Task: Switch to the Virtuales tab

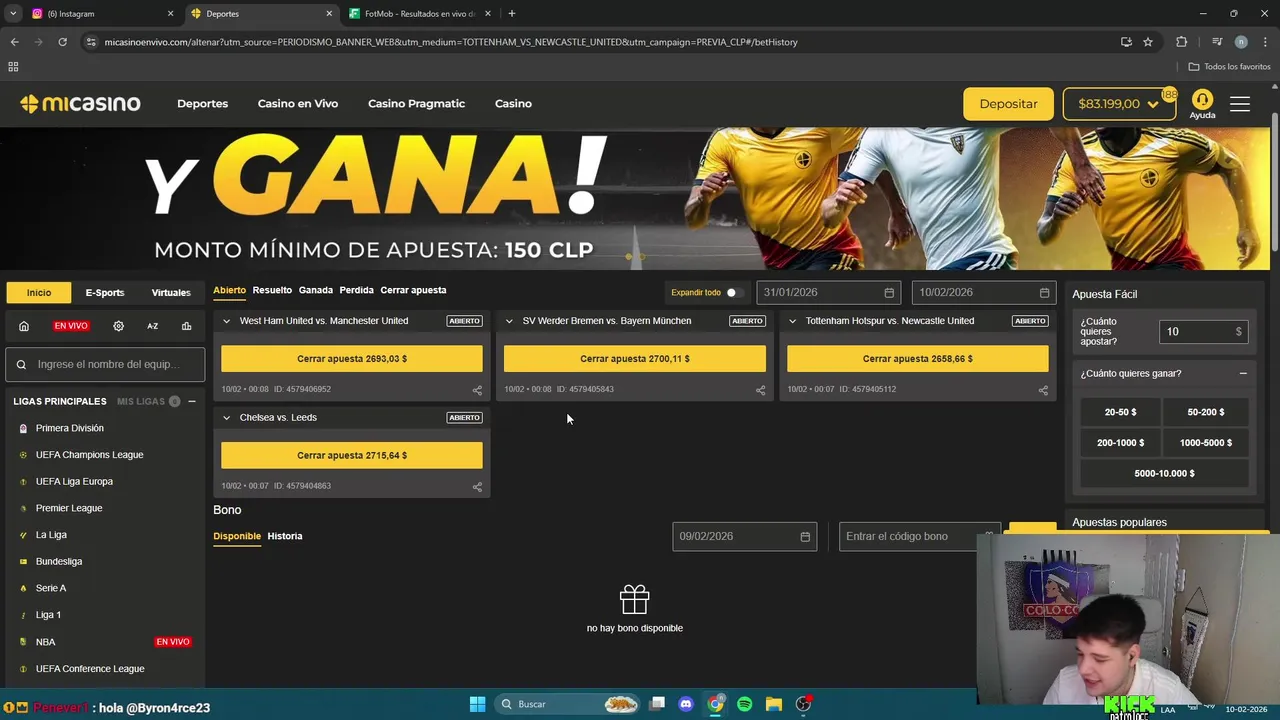Action: tap(171, 293)
